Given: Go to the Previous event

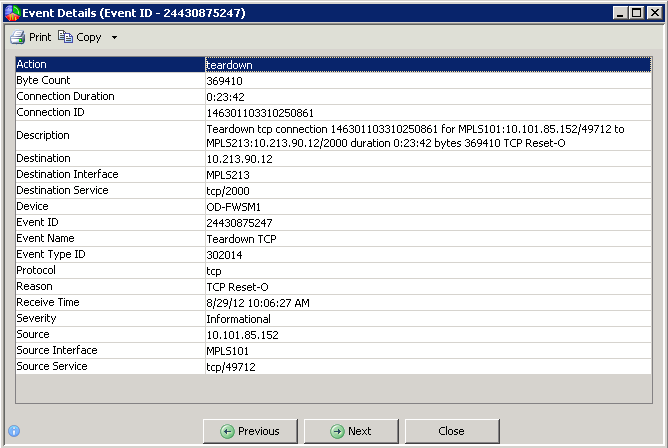Looking at the screenshot, I should click(x=250, y=431).
